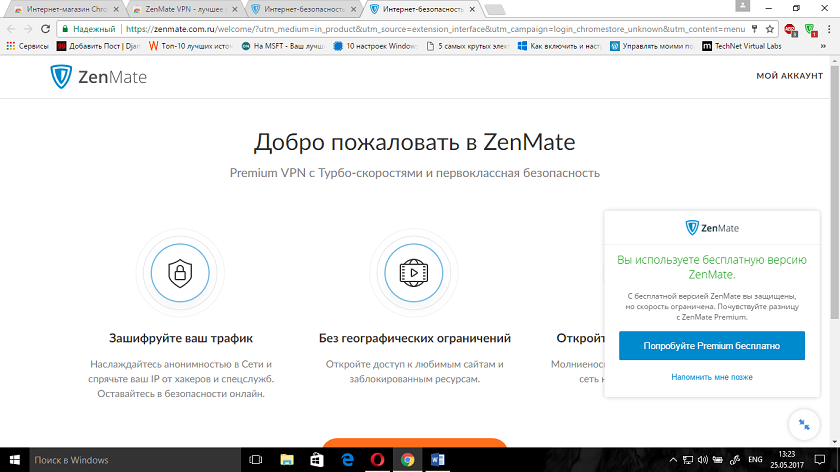Click Напомнить мне позже link
This screenshot has height=472, width=840.
711,377
